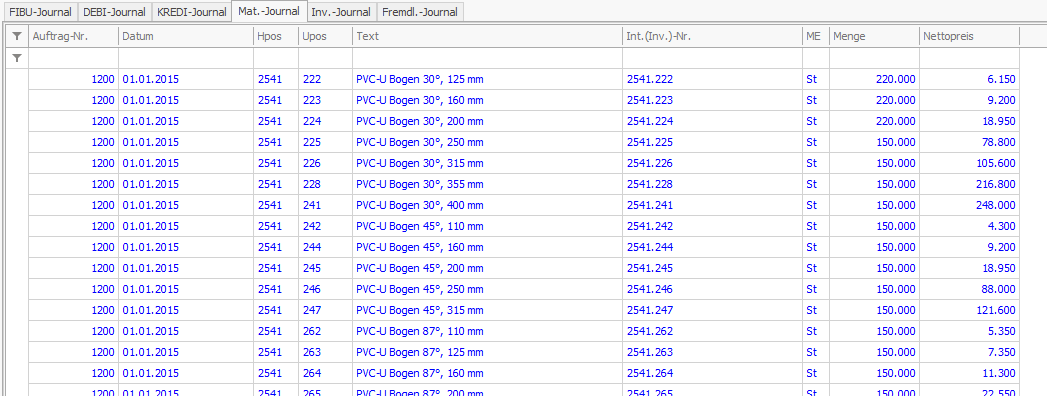This screenshot has width=1047, height=396.
Task: Click net price 88.000
Action: coord(999,289)
